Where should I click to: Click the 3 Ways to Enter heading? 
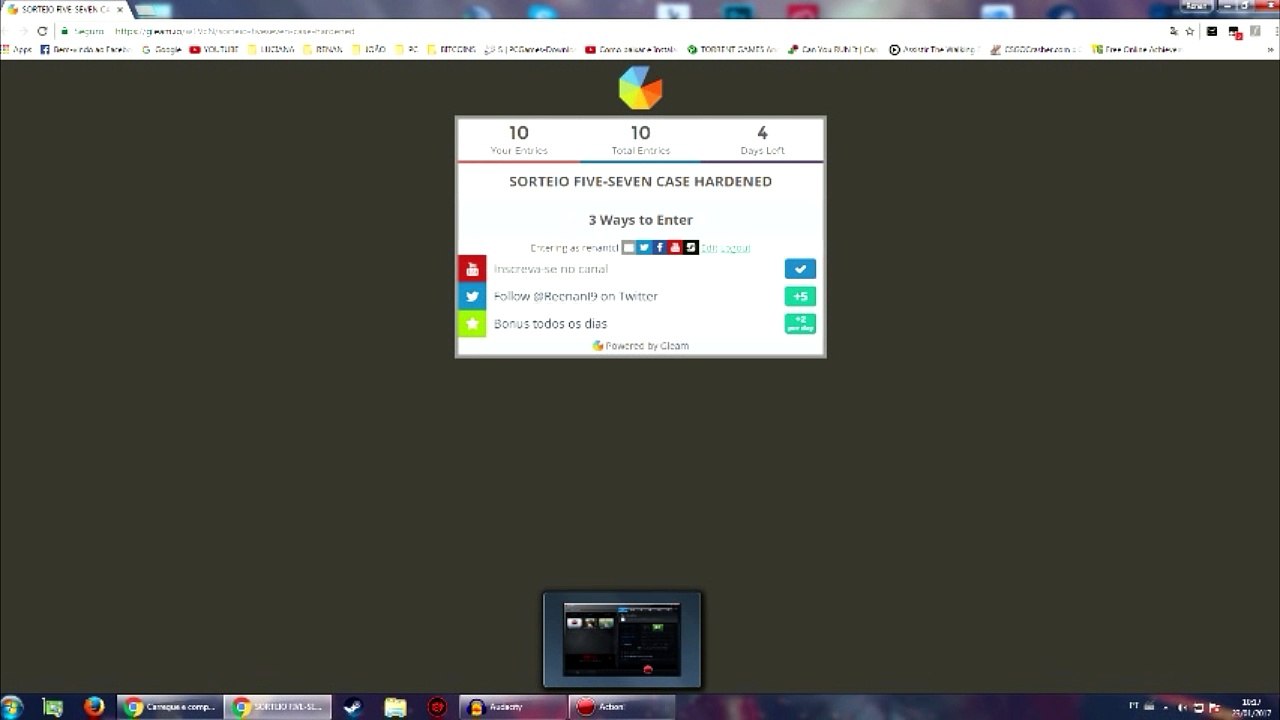(640, 220)
